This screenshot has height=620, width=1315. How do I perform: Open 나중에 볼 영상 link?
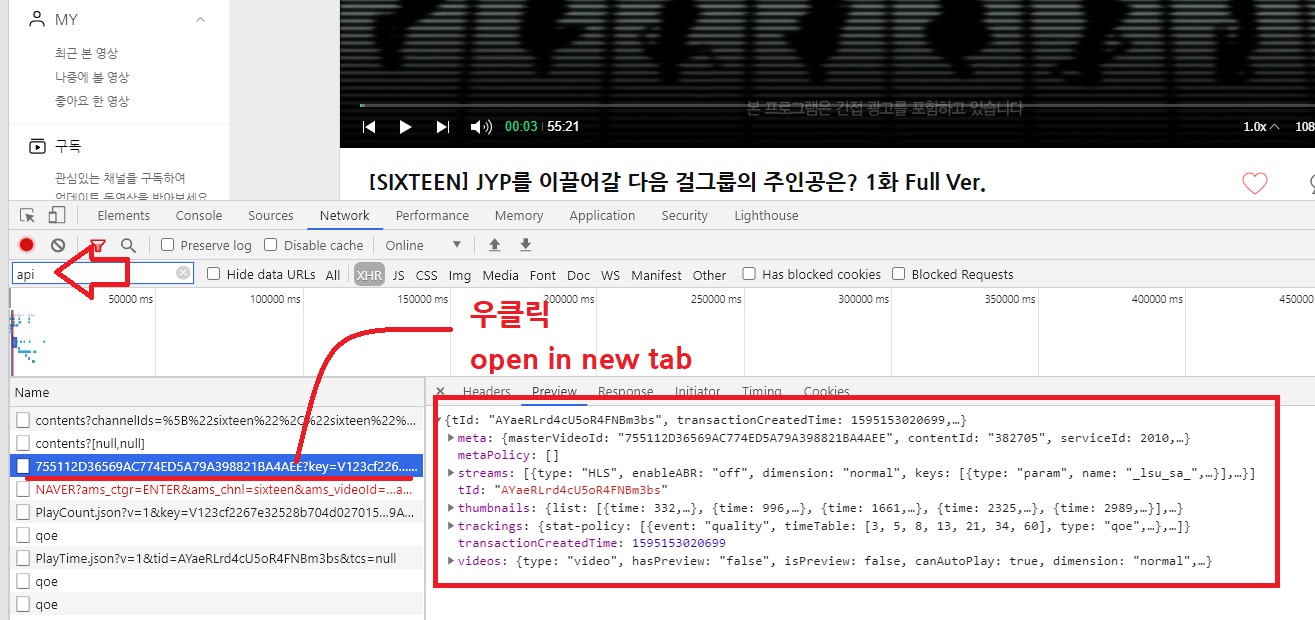click(x=92, y=77)
